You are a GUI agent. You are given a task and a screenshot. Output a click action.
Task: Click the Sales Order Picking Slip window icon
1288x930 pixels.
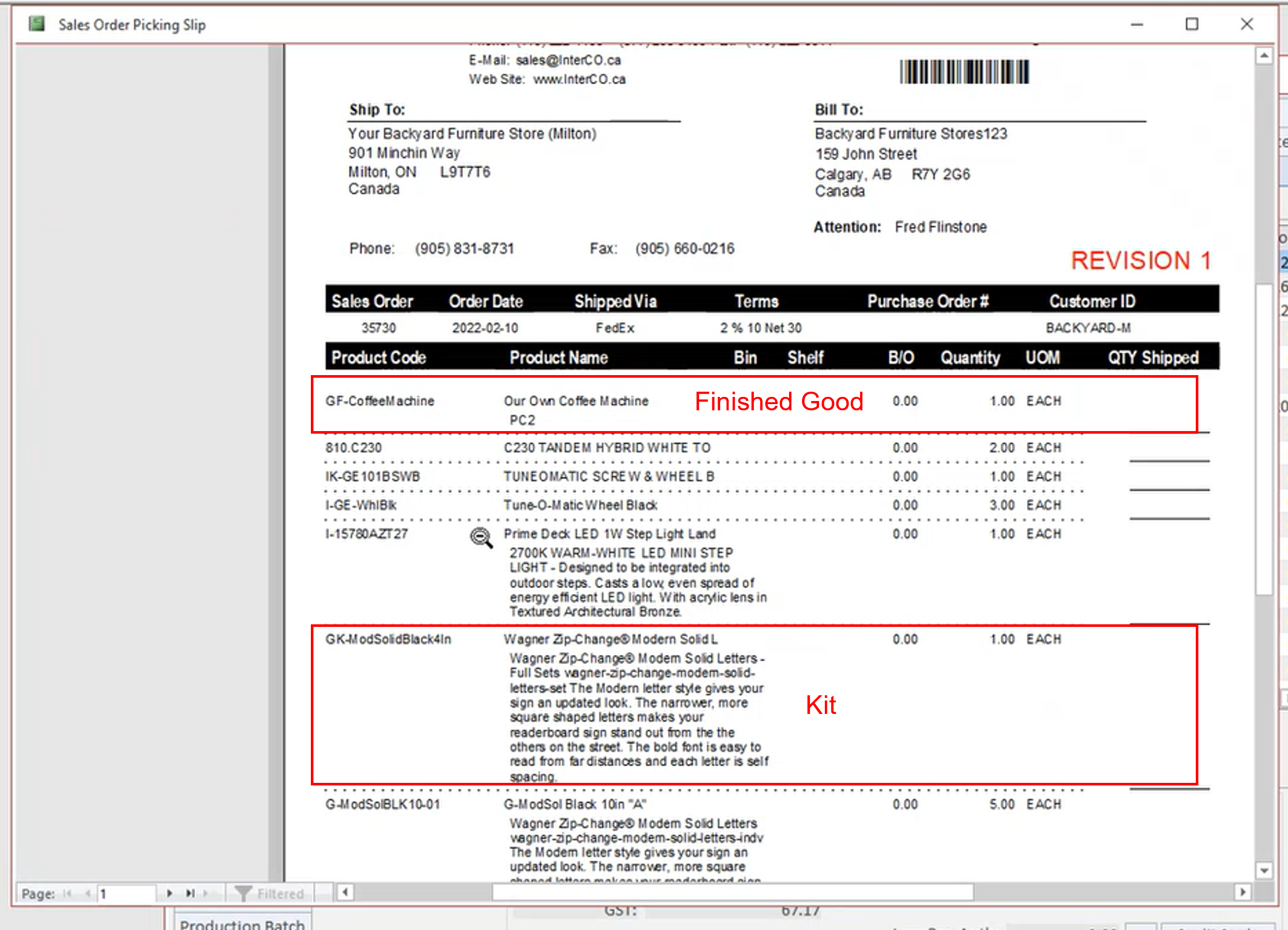(x=37, y=24)
